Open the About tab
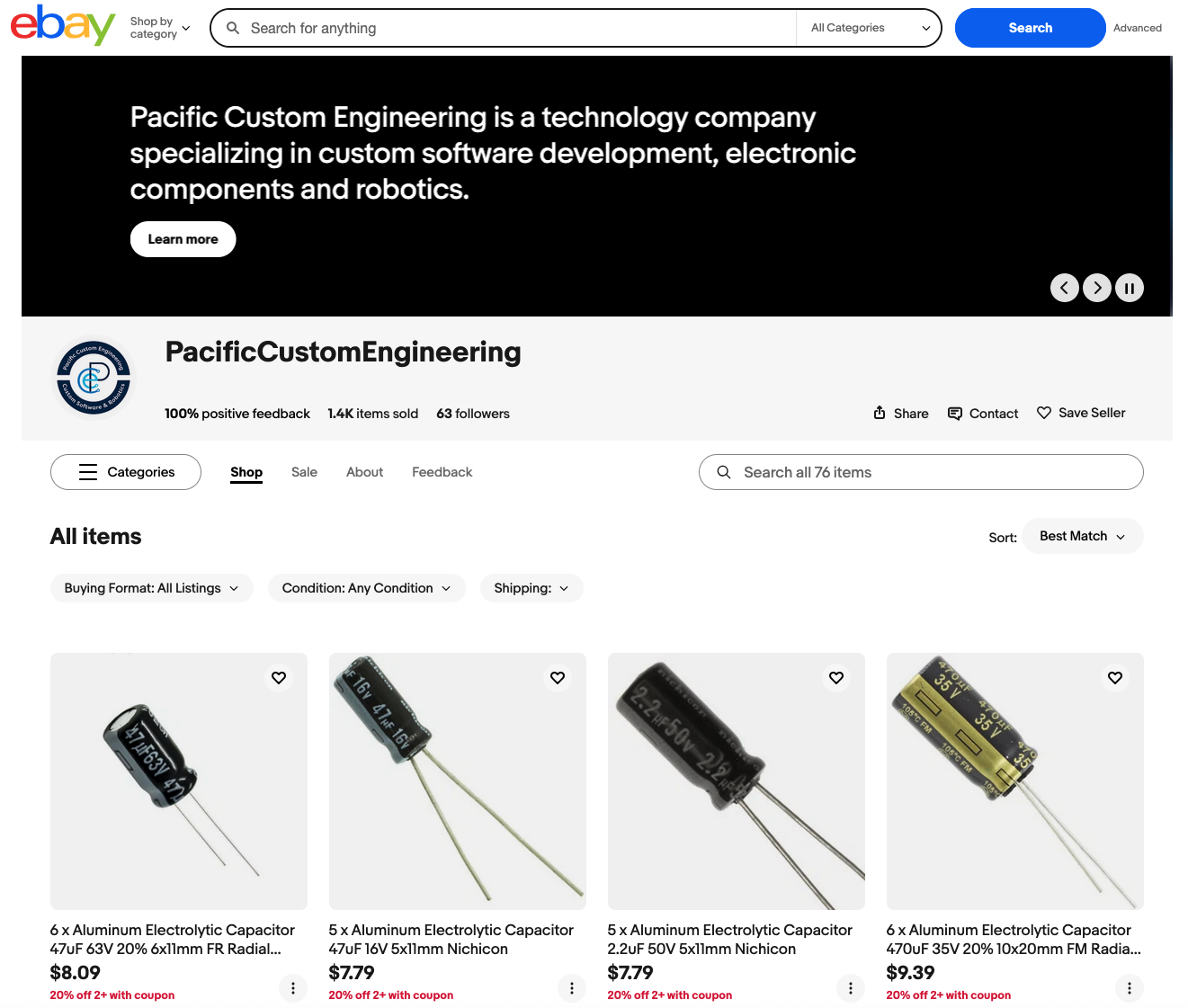This screenshot has height=1008, width=1188. click(364, 472)
